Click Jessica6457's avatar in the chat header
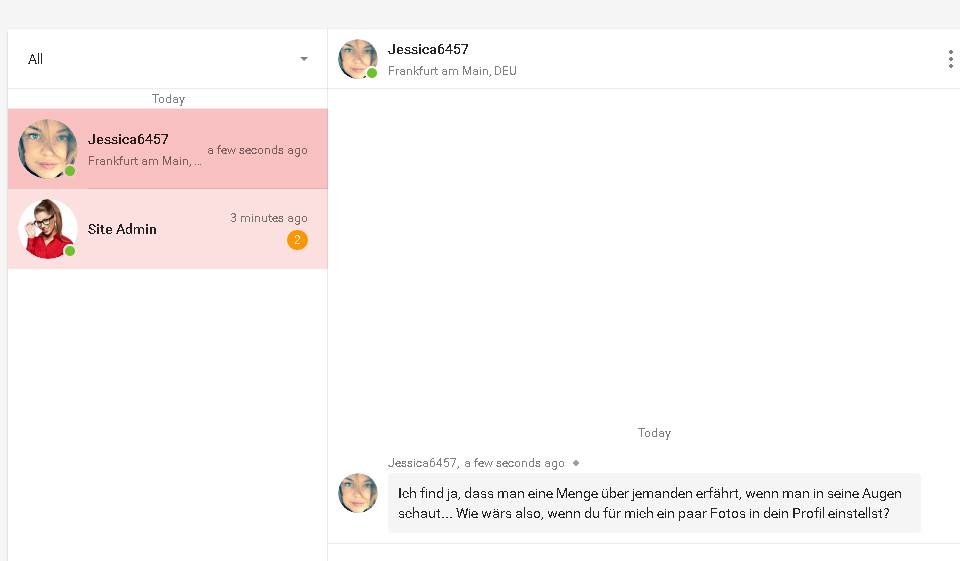Screen dimensions: 960x561 (357, 58)
